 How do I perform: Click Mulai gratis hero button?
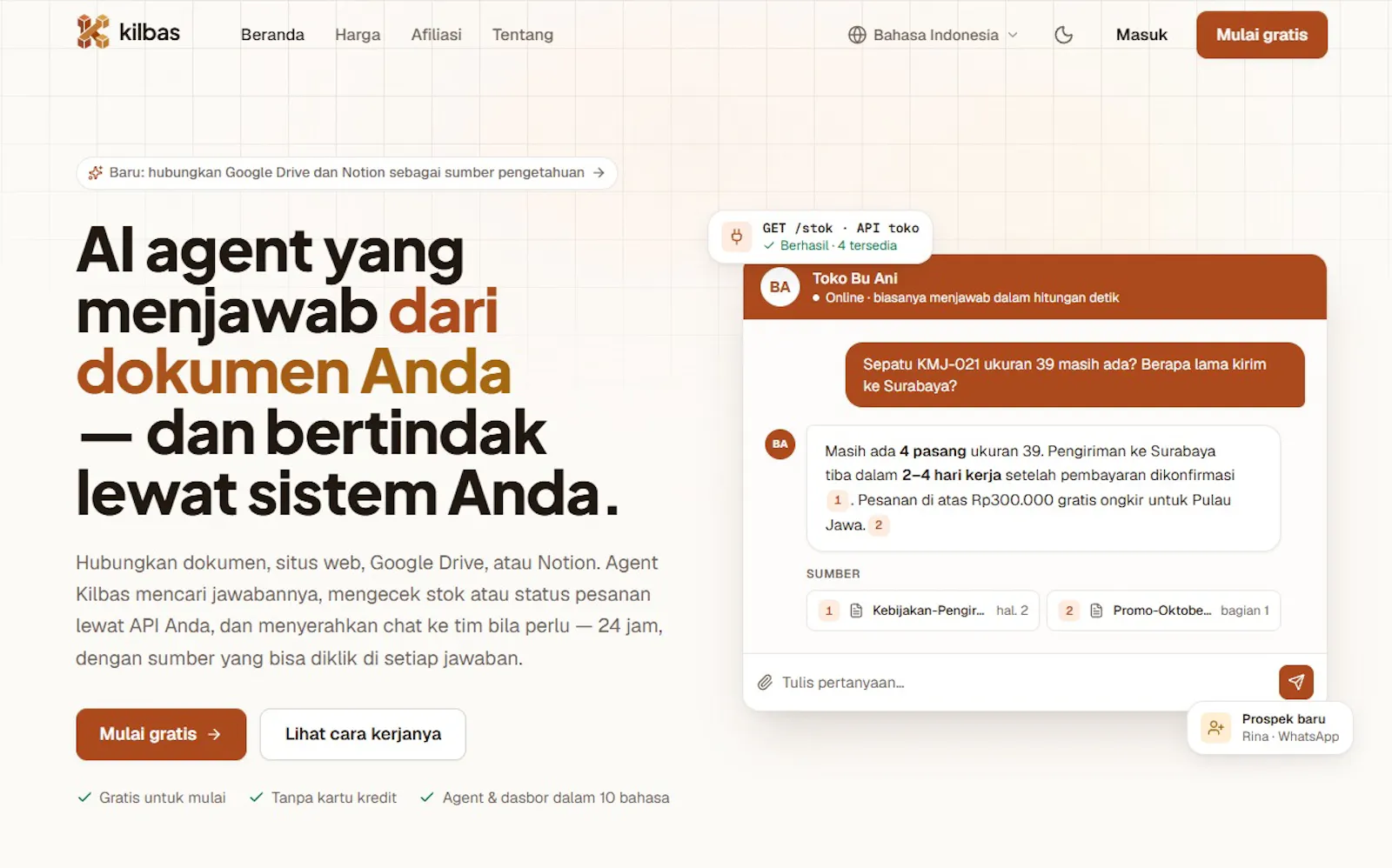click(161, 734)
